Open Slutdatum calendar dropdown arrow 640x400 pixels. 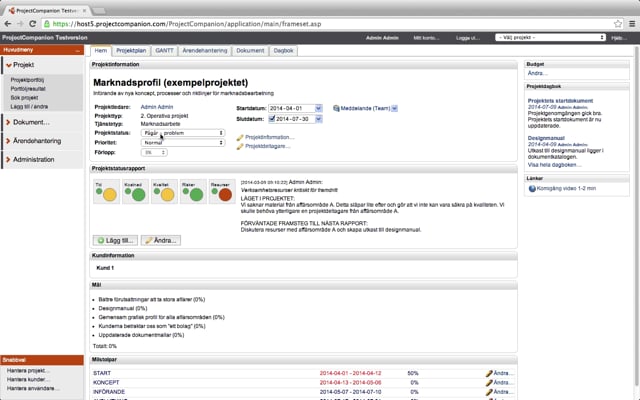[318, 119]
